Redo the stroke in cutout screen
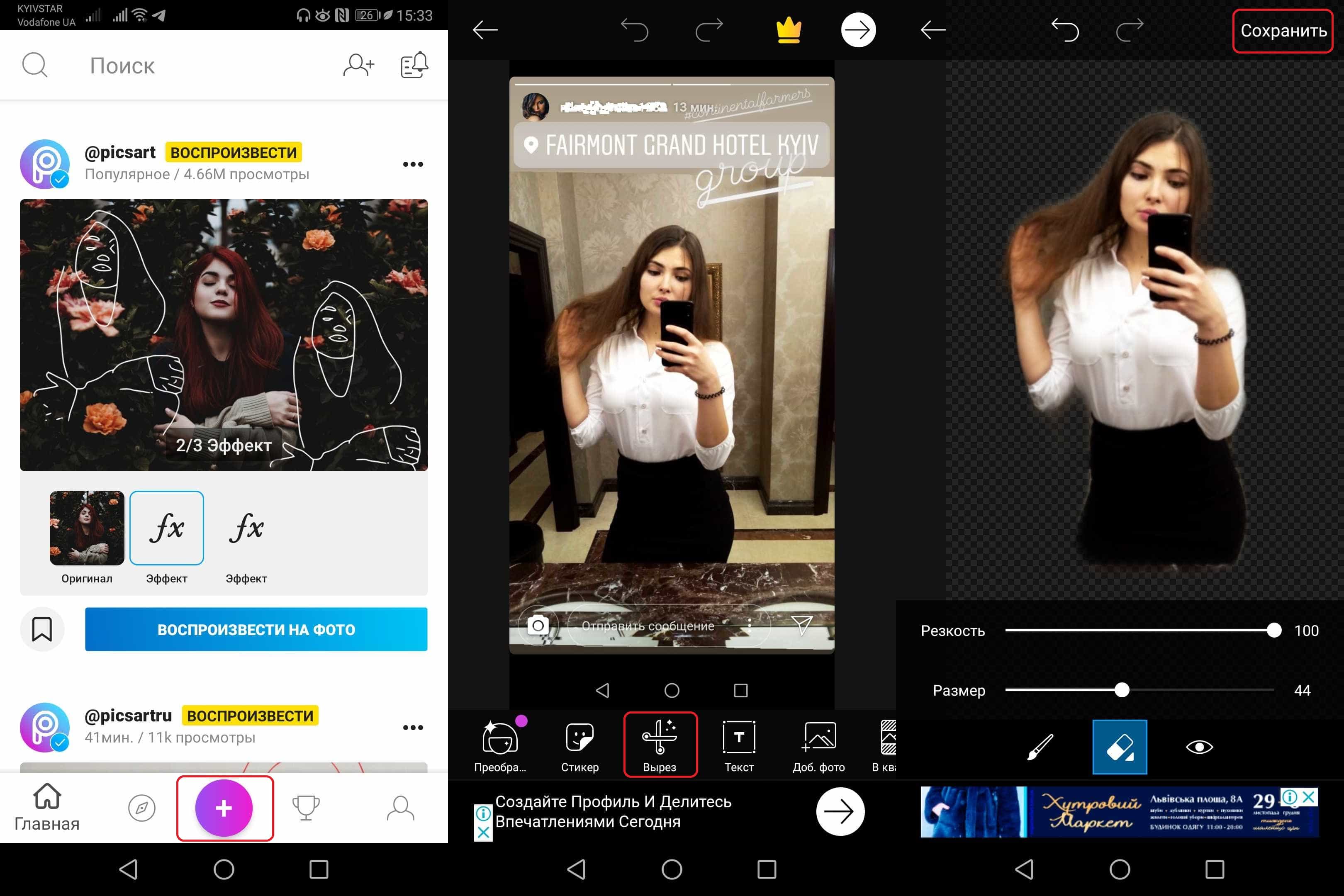The height and width of the screenshot is (896, 1344). pos(1130,30)
